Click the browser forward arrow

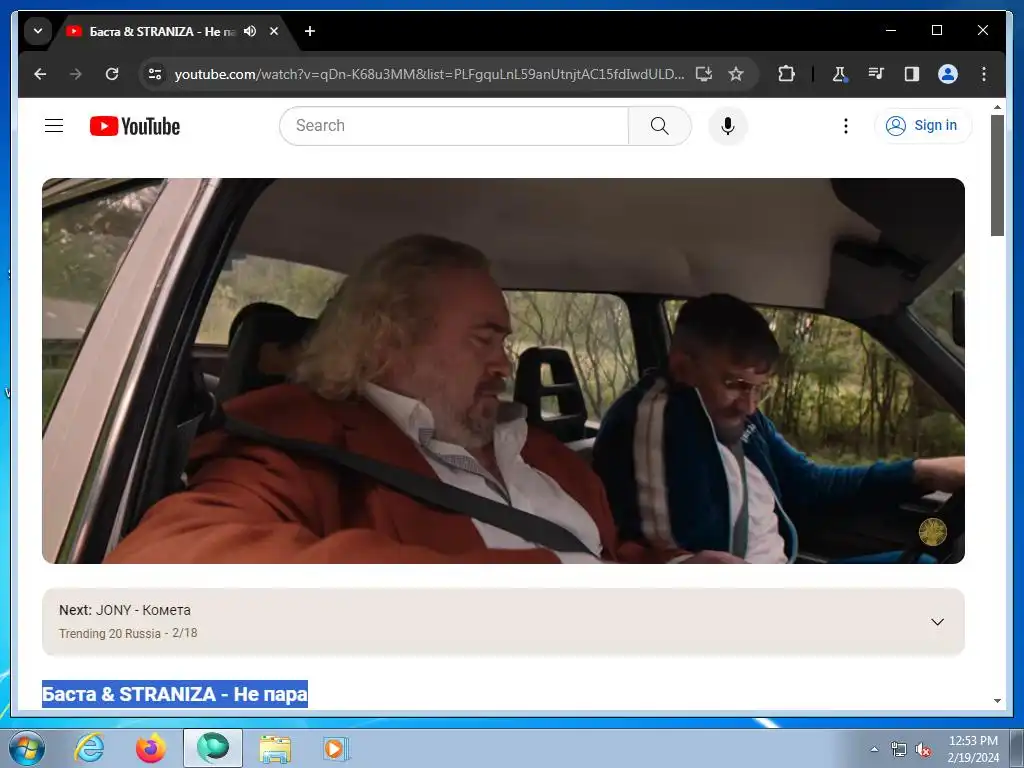(x=76, y=74)
